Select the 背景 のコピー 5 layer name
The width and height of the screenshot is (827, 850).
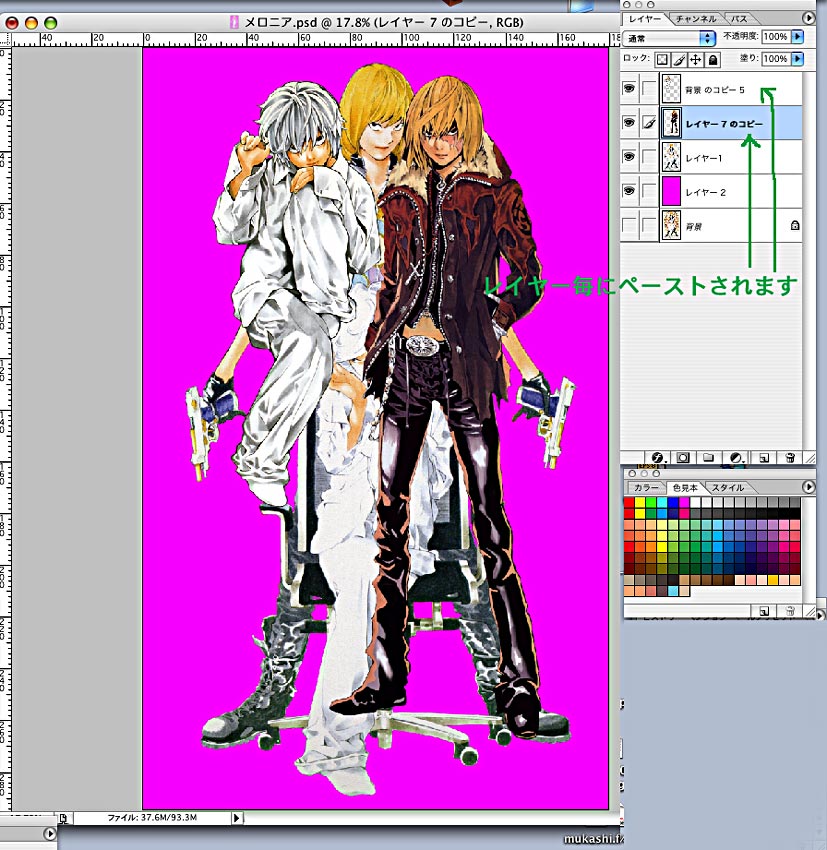click(x=714, y=89)
